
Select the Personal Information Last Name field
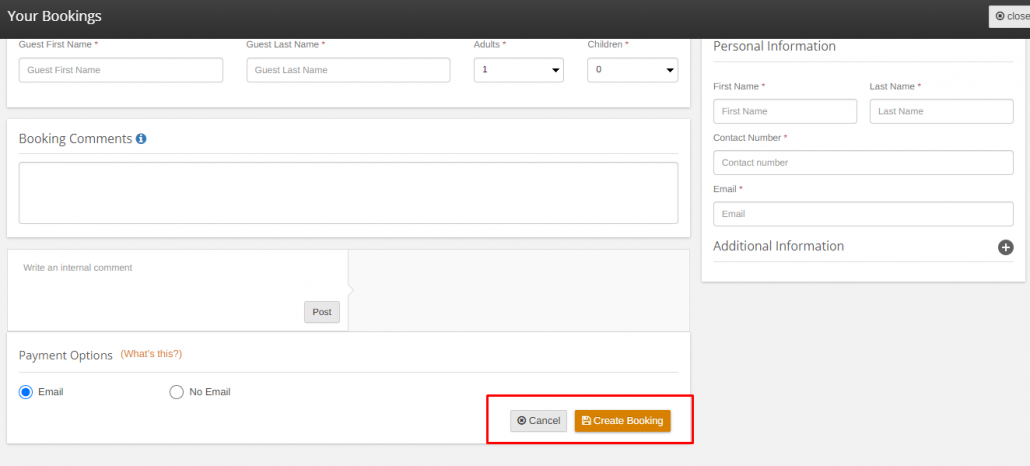coord(941,111)
